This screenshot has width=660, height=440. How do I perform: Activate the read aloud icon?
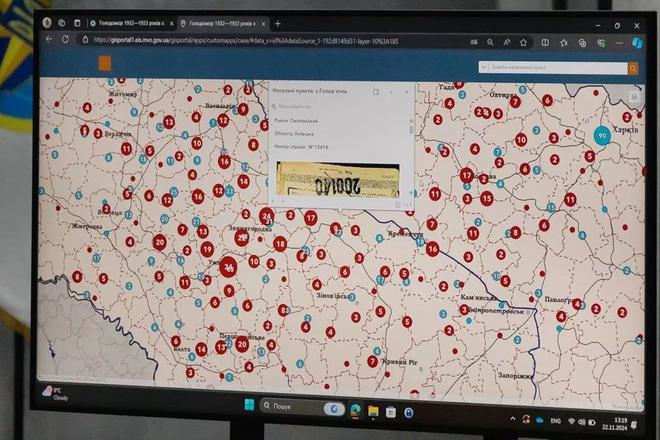[x=507, y=42]
